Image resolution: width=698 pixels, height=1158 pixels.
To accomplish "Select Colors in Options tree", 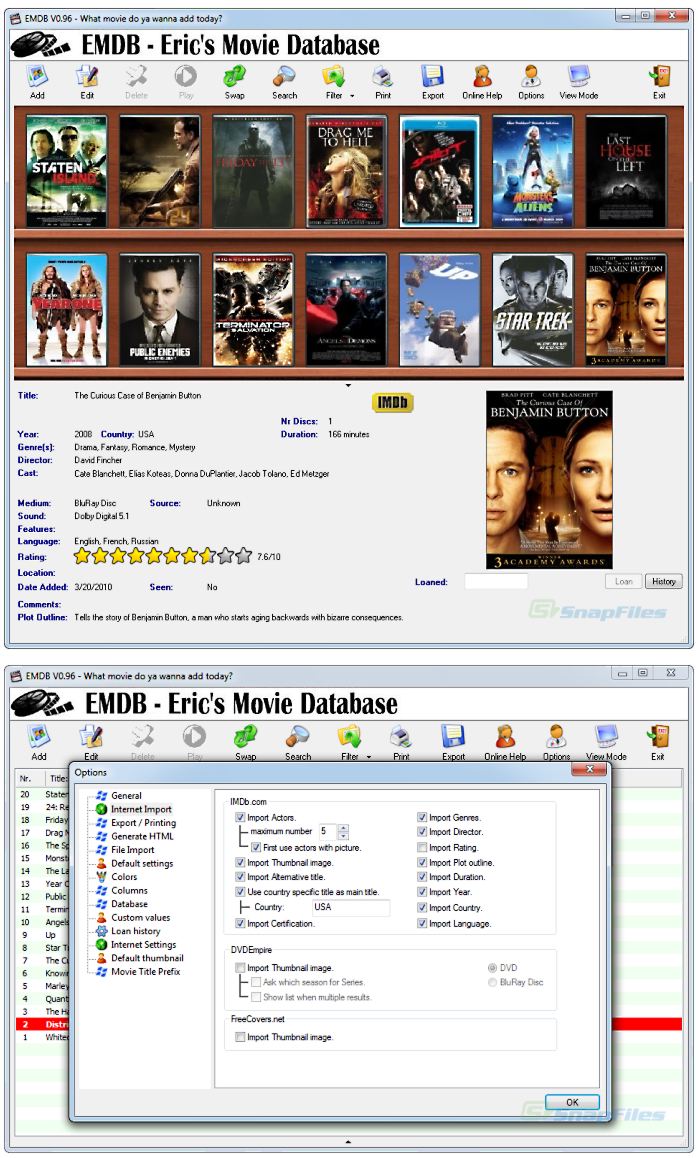I will click(x=124, y=877).
